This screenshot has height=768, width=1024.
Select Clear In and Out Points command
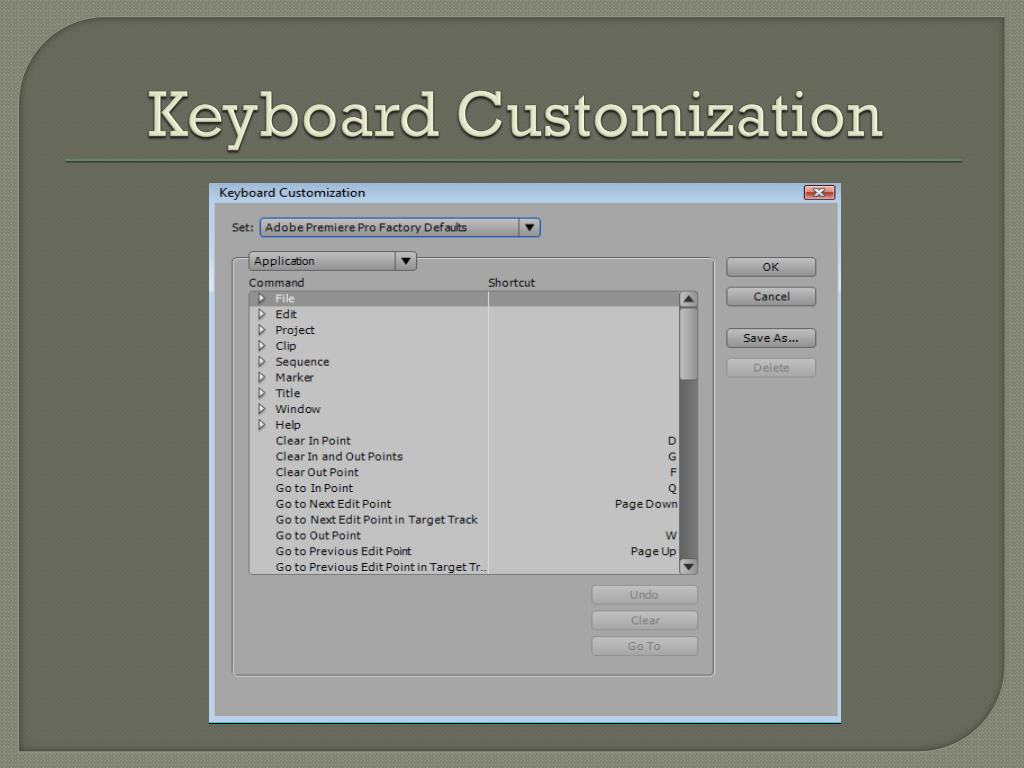339,456
